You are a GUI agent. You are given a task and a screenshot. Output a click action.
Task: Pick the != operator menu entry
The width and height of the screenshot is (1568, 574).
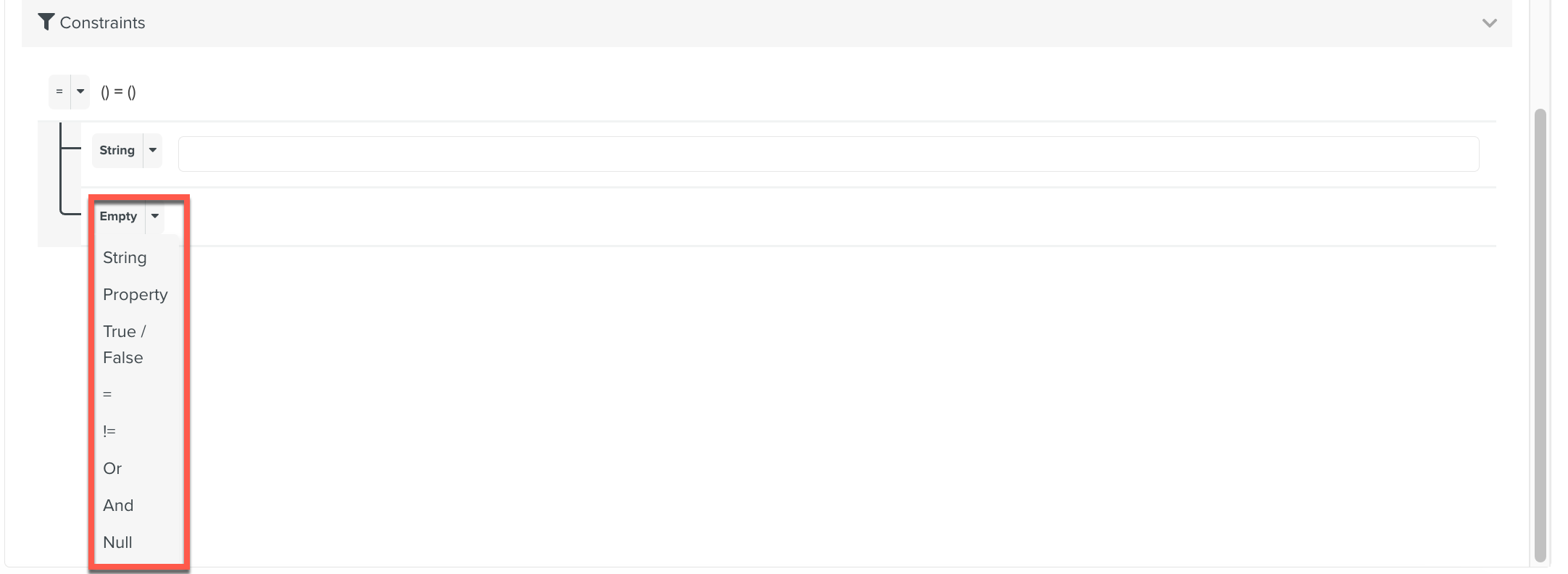tap(109, 431)
